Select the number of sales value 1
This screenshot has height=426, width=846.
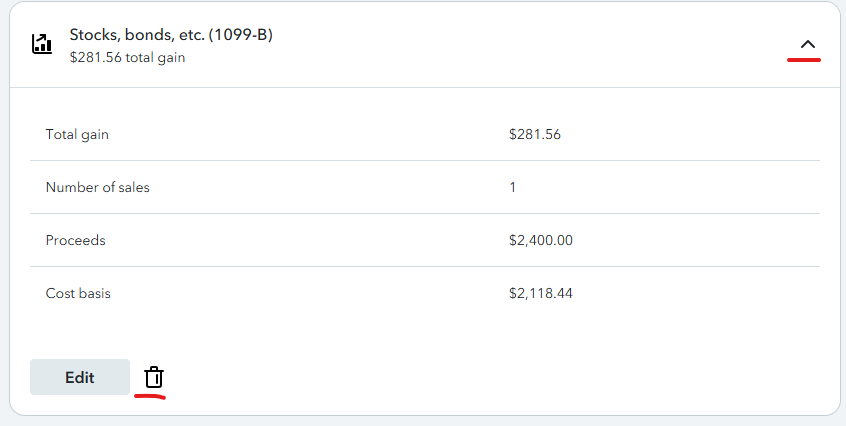513,187
